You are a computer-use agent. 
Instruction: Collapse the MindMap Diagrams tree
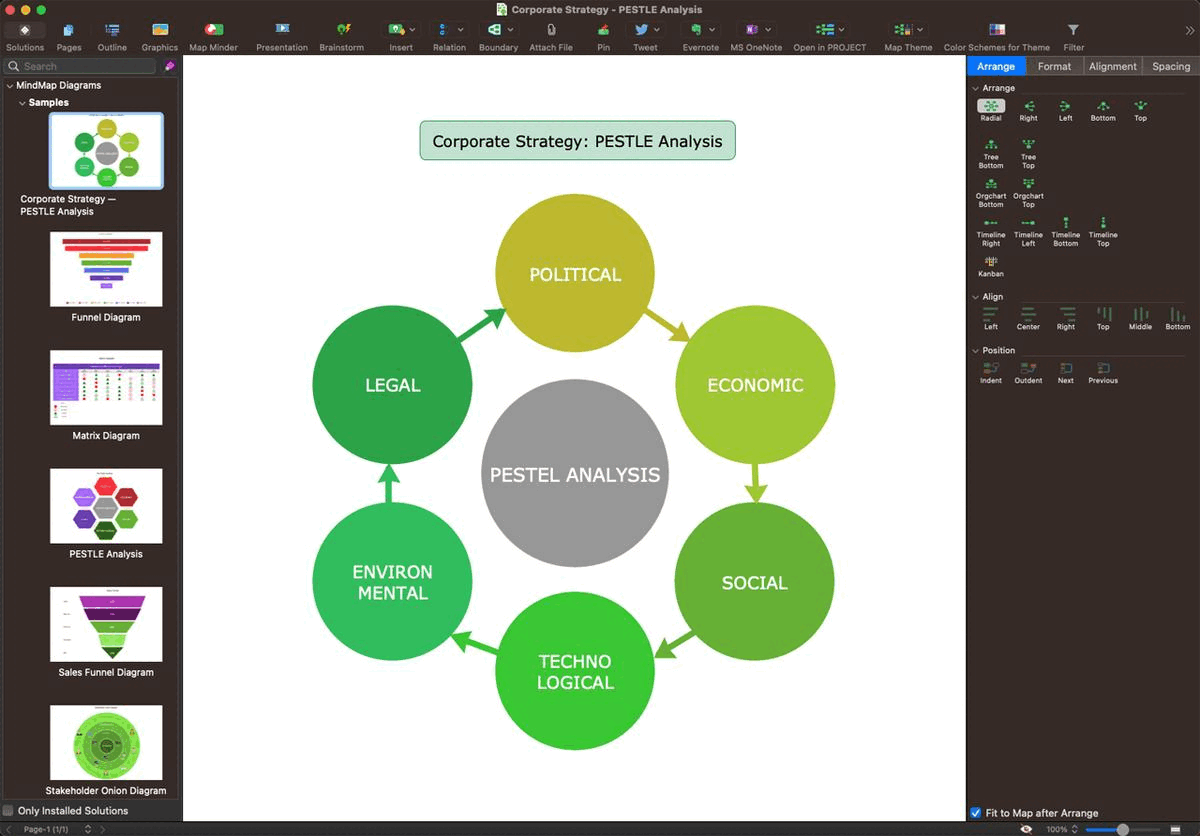pos(10,86)
